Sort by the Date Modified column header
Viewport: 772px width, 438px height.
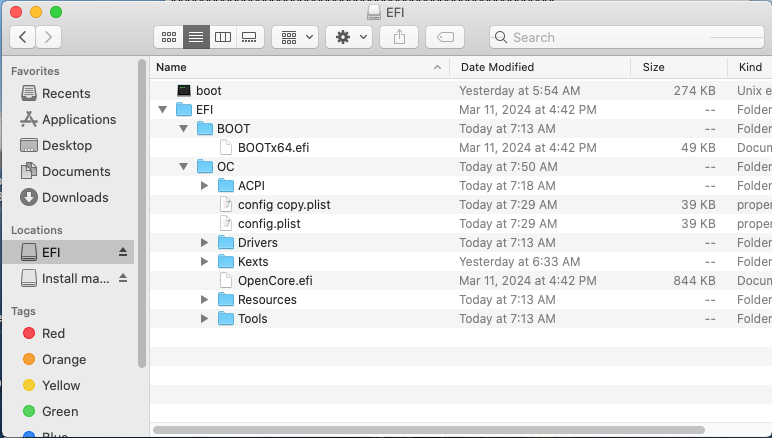click(540, 67)
